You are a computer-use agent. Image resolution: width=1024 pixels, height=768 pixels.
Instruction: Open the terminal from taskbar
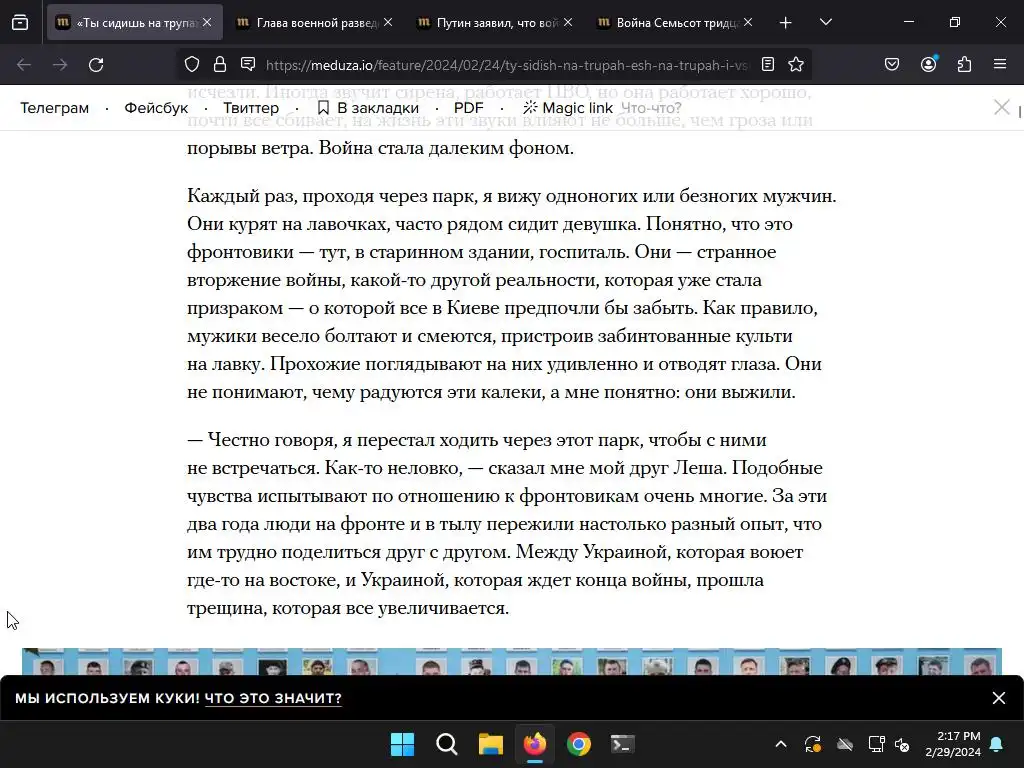pos(622,744)
